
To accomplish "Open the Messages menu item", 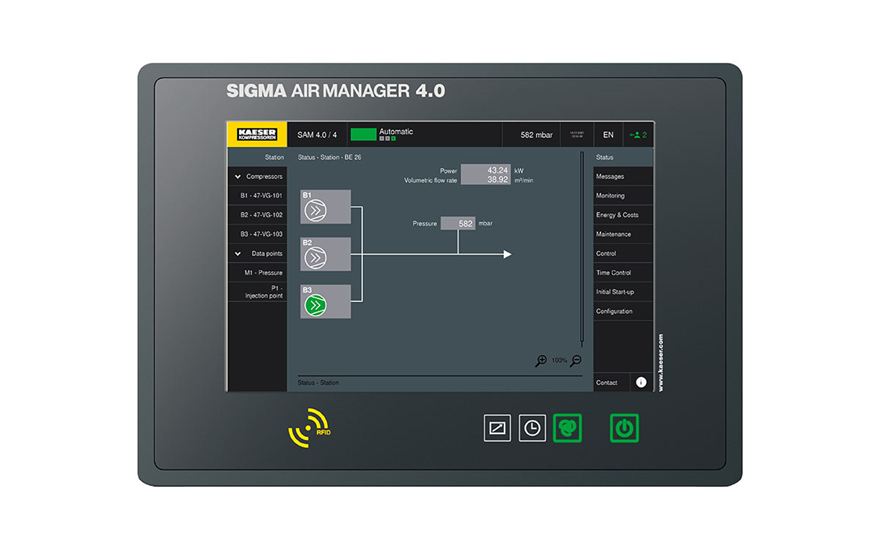I will pyautogui.click(x=623, y=176).
